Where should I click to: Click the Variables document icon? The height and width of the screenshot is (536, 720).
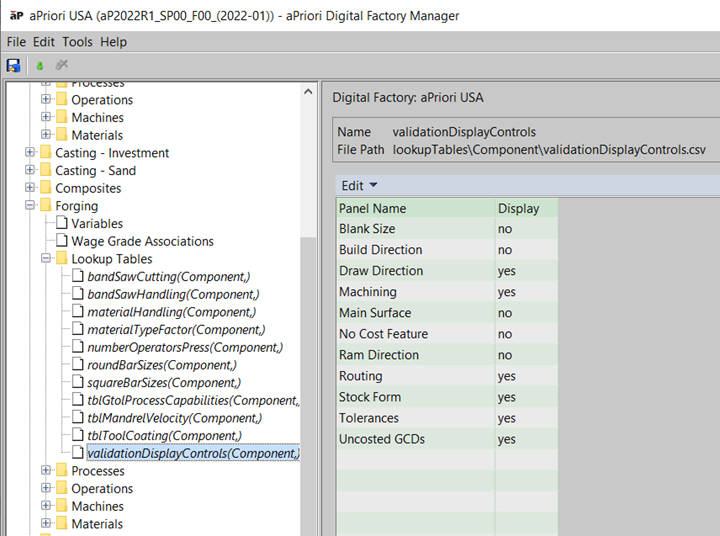pos(62,223)
